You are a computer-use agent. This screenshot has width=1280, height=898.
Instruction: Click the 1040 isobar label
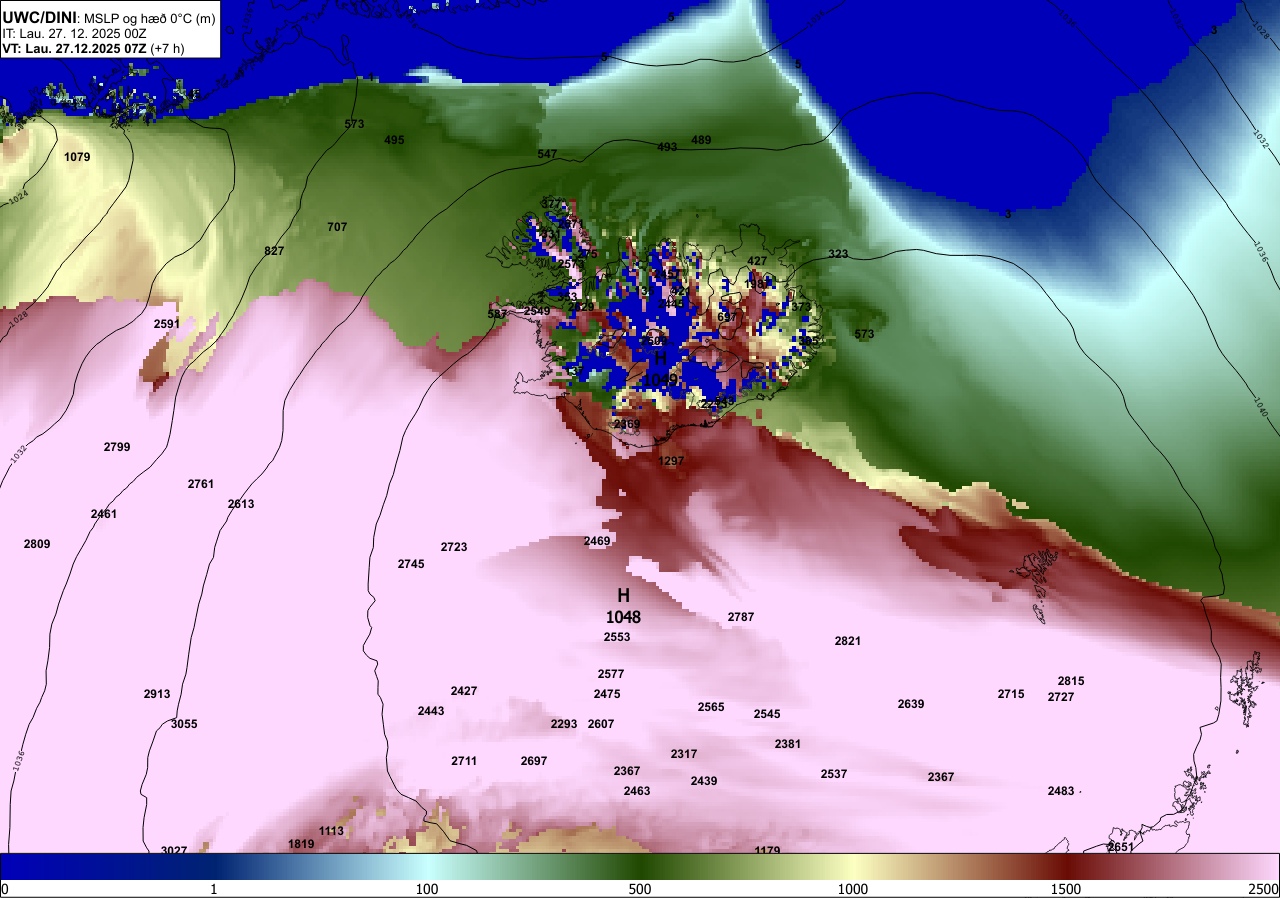(x=1259, y=407)
